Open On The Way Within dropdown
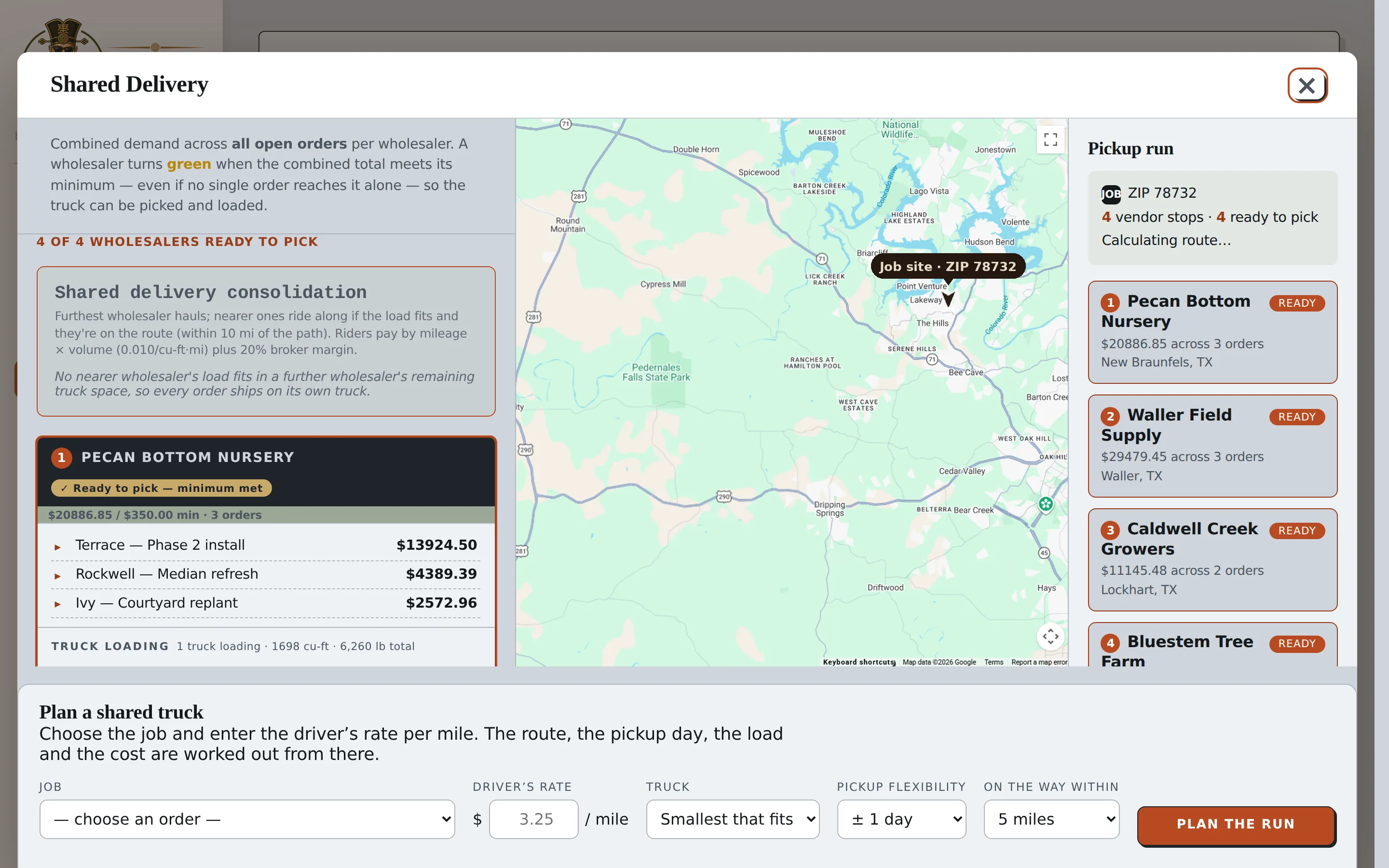This screenshot has width=1389, height=868. click(1051, 819)
